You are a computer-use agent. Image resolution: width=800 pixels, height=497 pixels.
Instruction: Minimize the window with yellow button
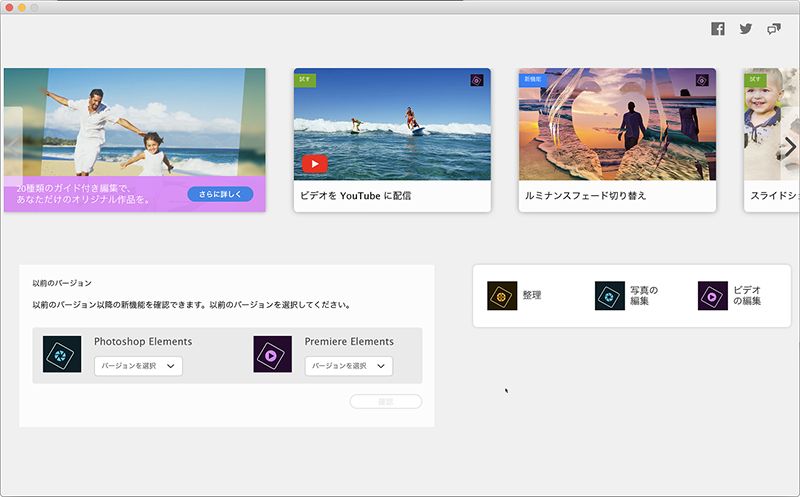pyautogui.click(x=22, y=8)
